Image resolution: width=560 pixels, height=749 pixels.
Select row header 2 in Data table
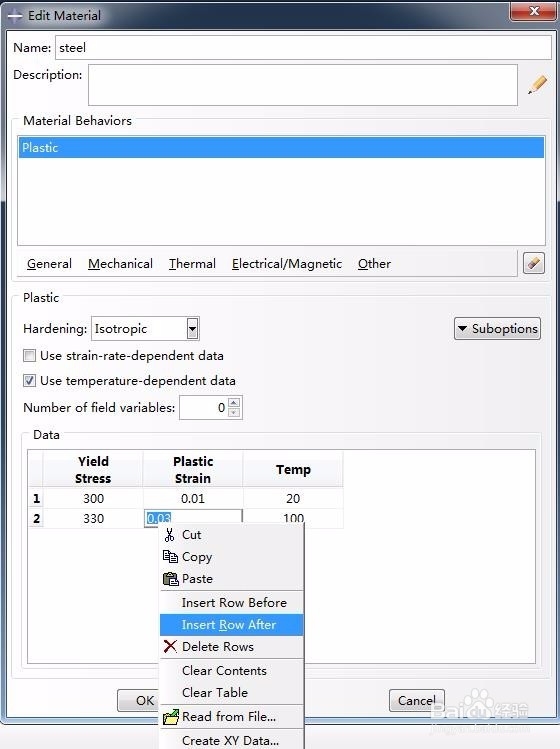[36, 518]
